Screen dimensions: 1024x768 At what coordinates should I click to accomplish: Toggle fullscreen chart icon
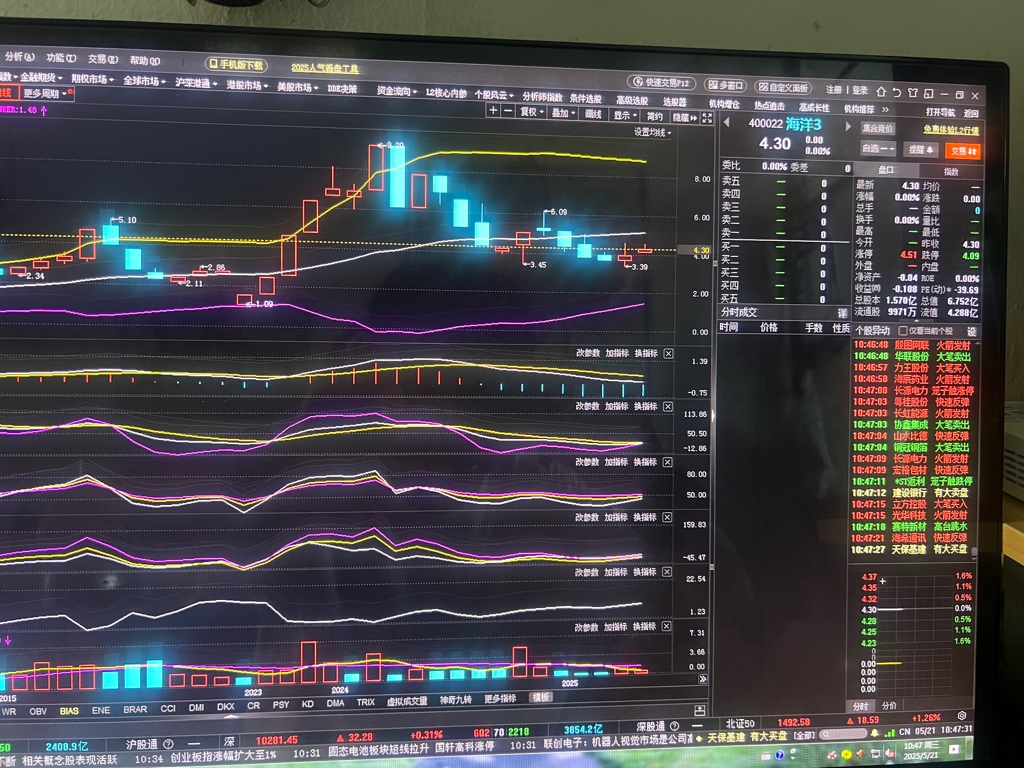tap(707, 118)
